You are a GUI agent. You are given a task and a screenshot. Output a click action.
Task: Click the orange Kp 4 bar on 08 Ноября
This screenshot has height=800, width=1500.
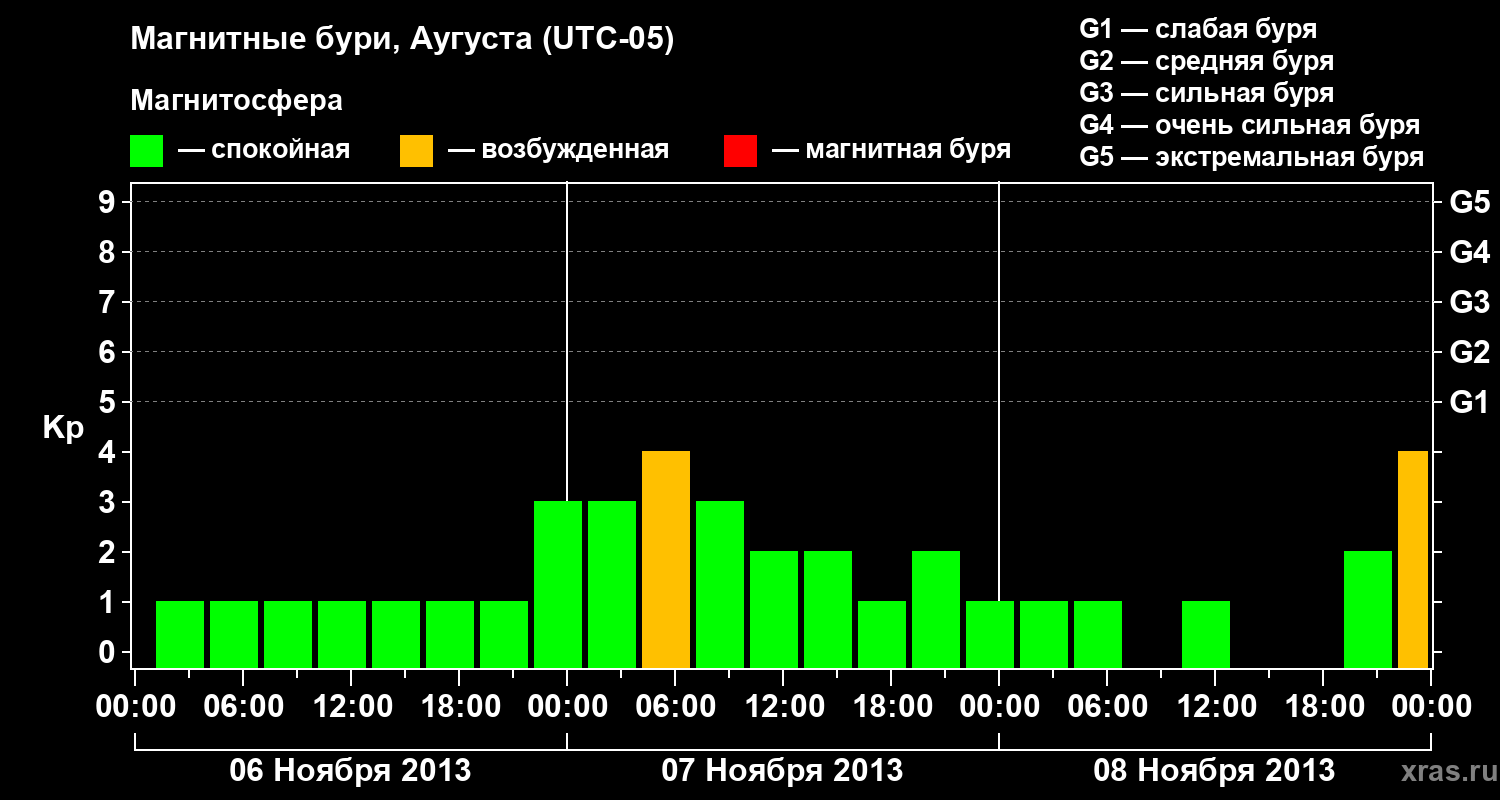(1413, 559)
